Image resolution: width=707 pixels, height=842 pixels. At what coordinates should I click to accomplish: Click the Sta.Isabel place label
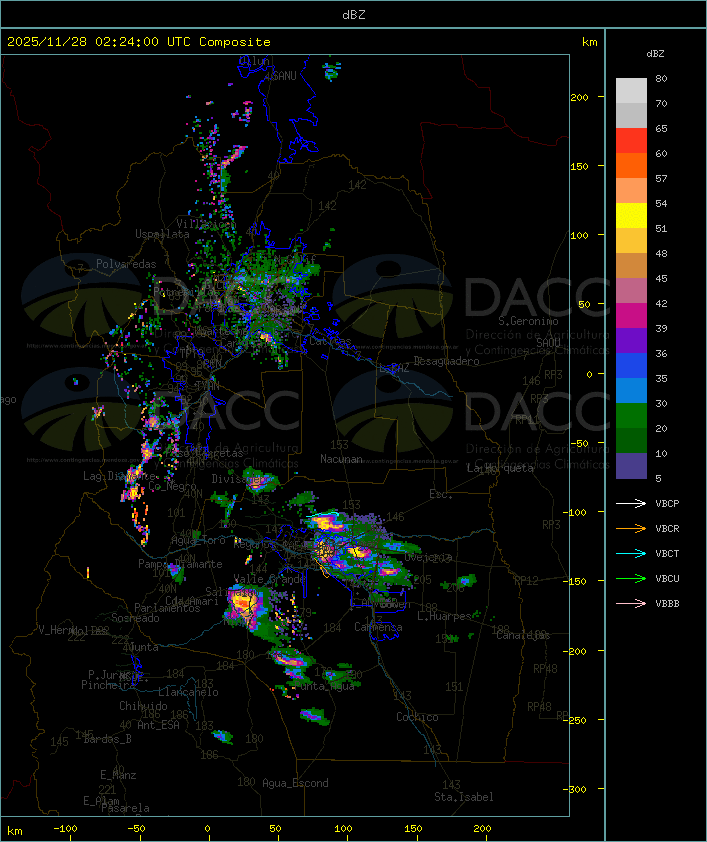(x=463, y=797)
